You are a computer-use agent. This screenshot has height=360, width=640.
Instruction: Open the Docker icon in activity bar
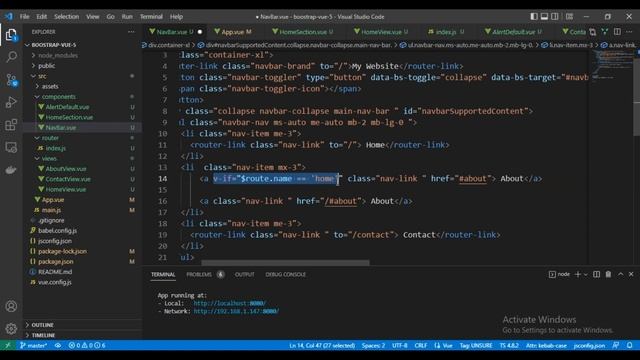[11, 170]
